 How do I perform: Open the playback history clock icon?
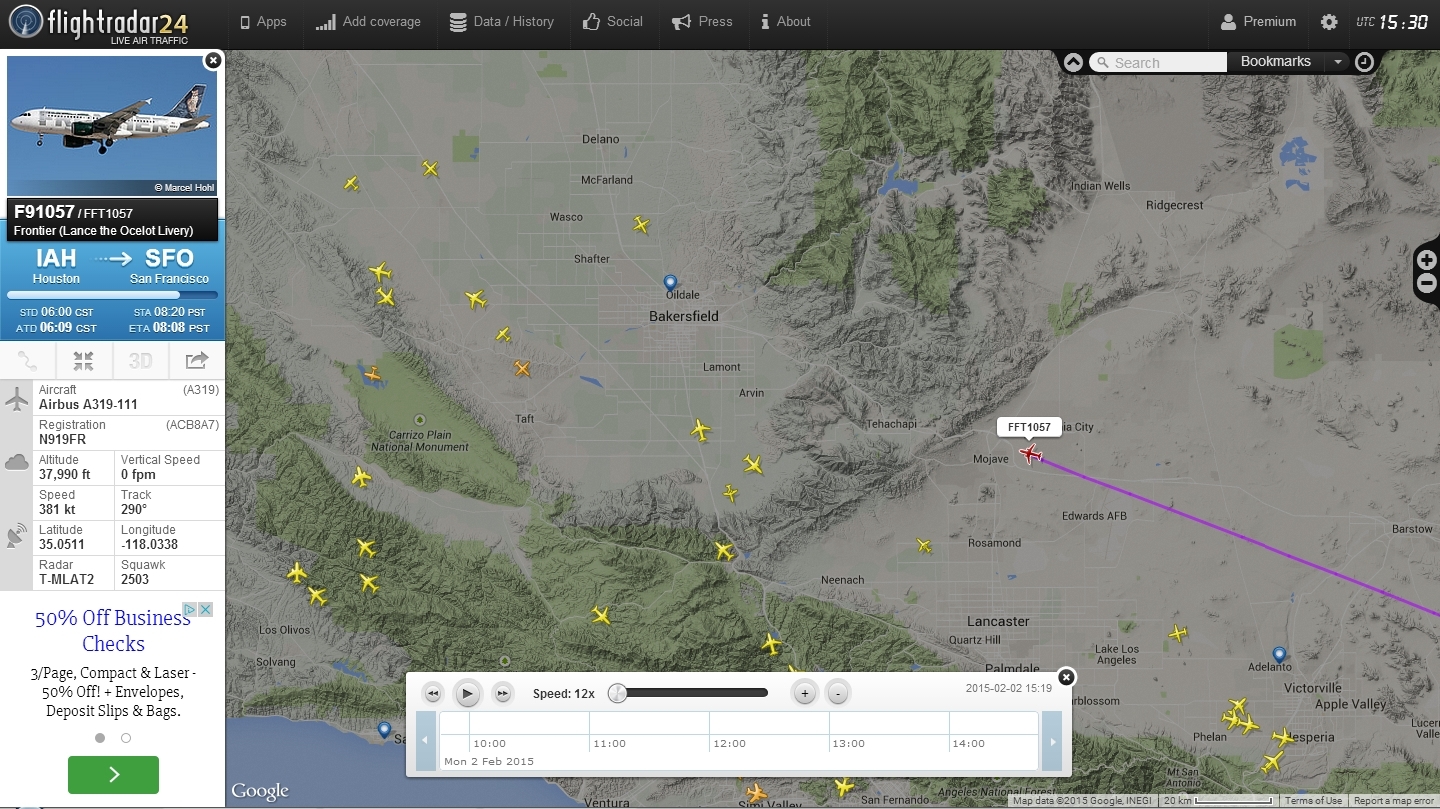[1364, 62]
